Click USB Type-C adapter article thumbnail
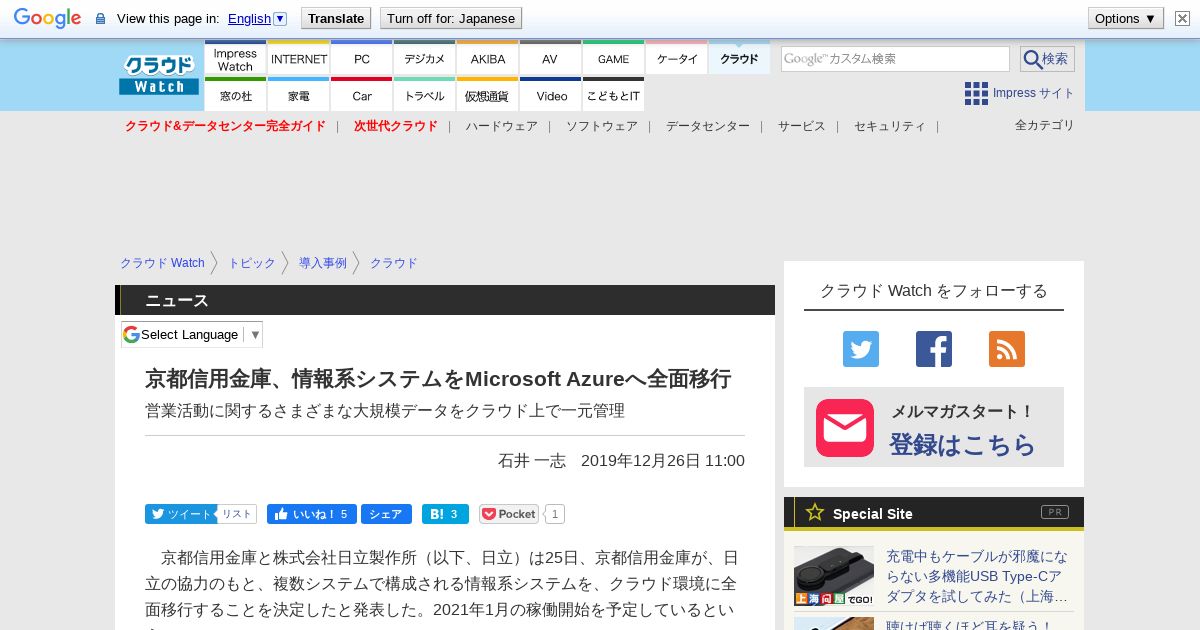 tap(834, 576)
